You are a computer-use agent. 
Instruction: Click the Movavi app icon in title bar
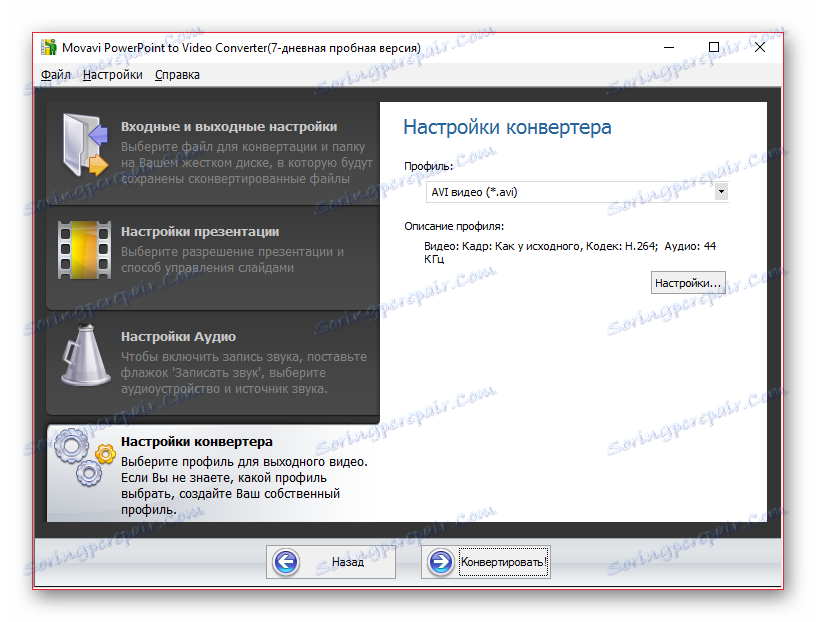[49, 47]
